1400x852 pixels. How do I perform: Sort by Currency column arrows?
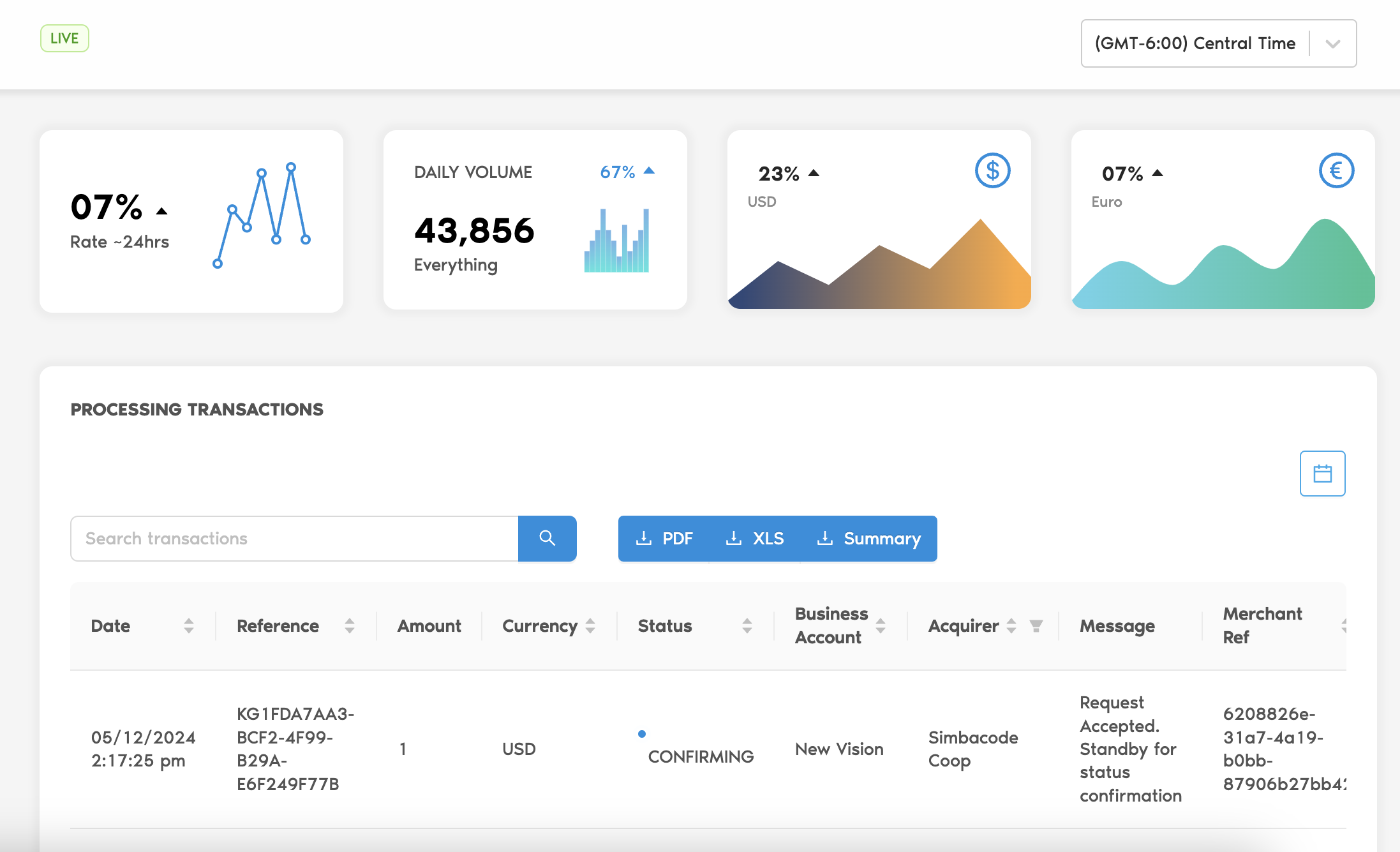pos(590,625)
